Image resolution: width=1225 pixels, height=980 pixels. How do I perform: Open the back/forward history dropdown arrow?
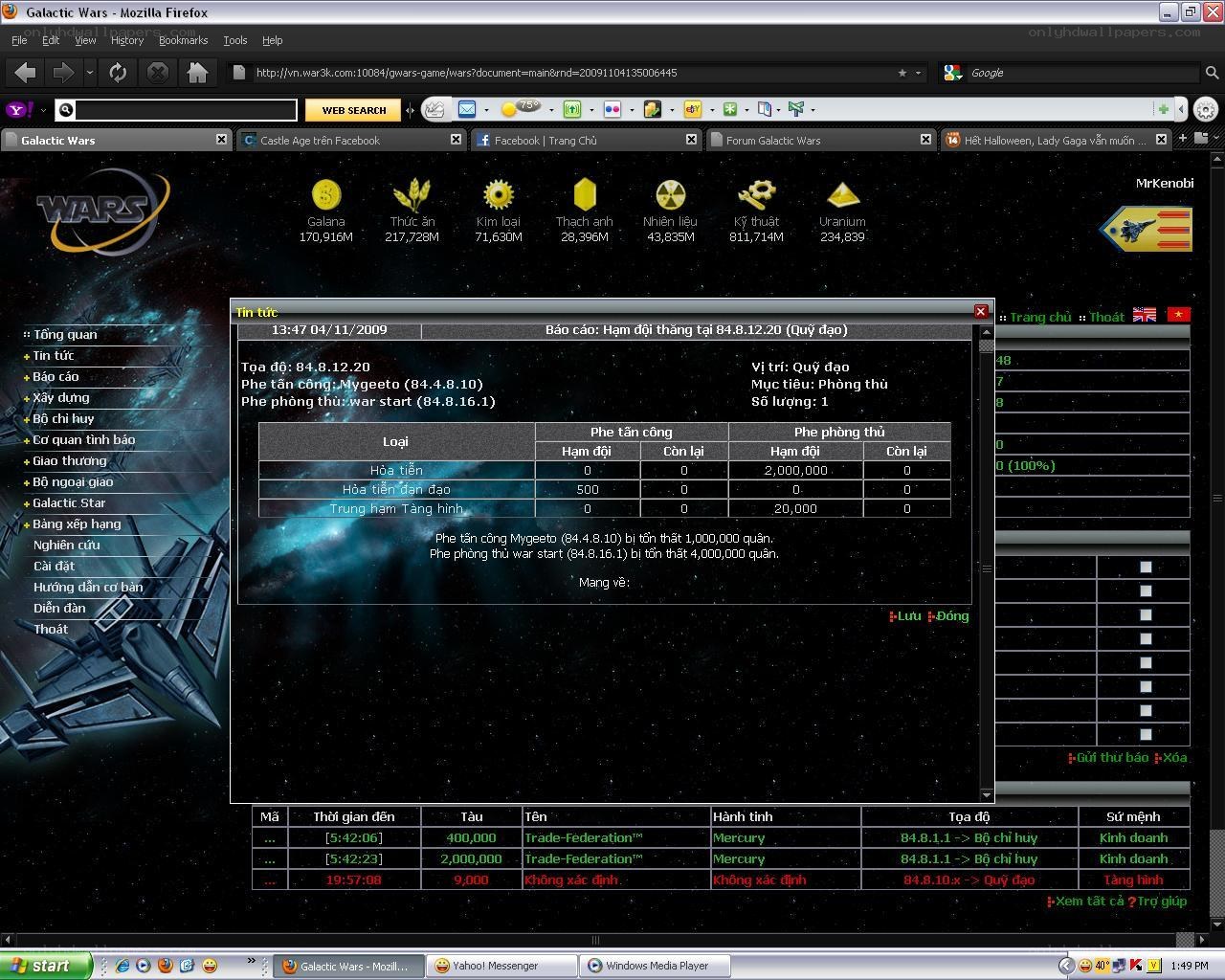[x=89, y=73]
